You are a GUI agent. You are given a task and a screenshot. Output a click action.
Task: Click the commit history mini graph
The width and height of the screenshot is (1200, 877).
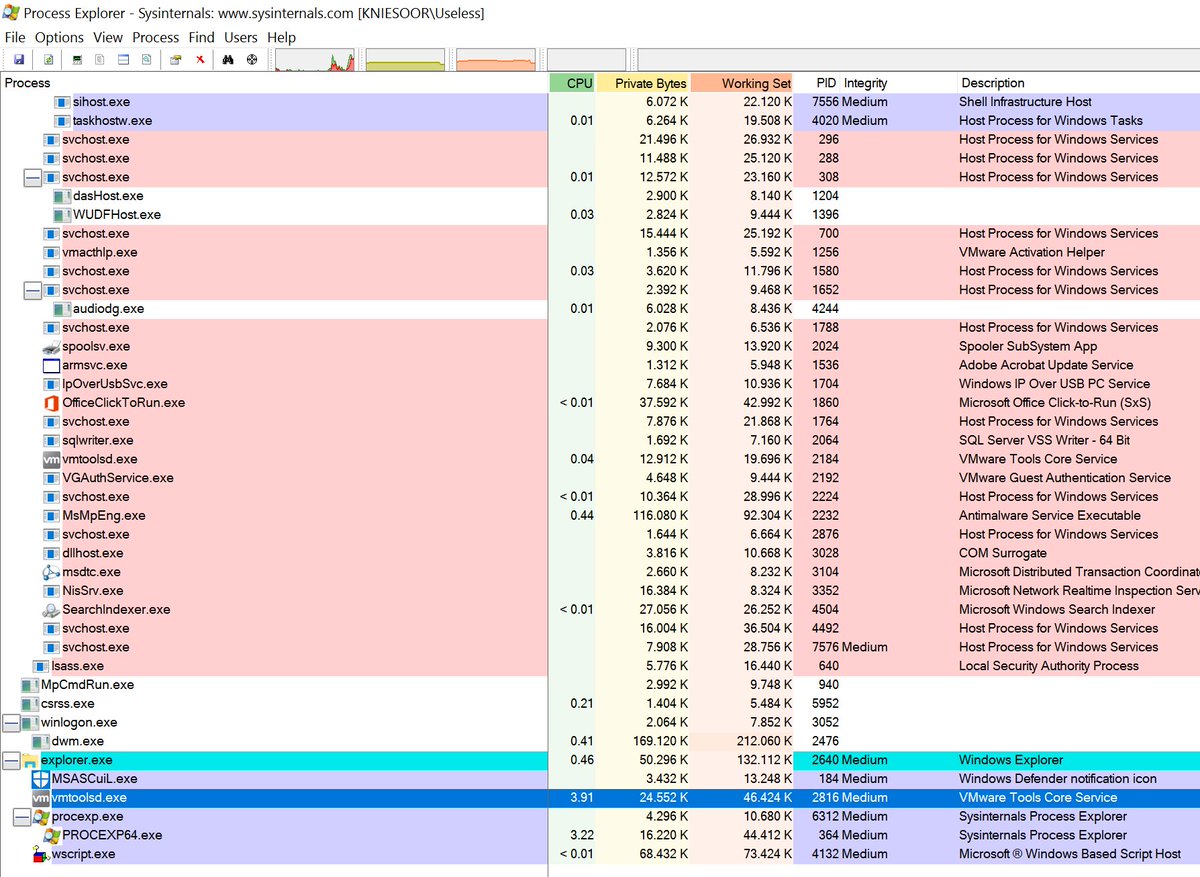pyautogui.click(x=406, y=61)
